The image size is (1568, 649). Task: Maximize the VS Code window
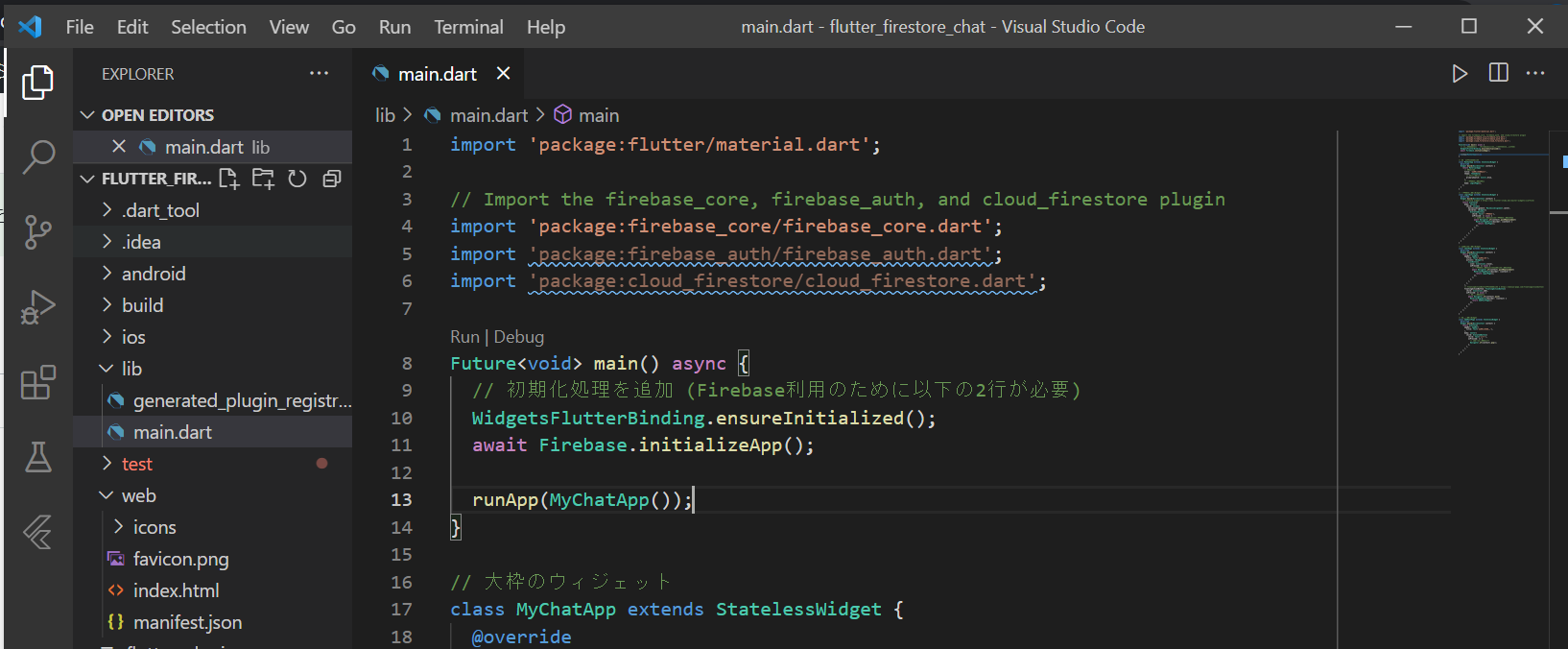click(x=1469, y=26)
